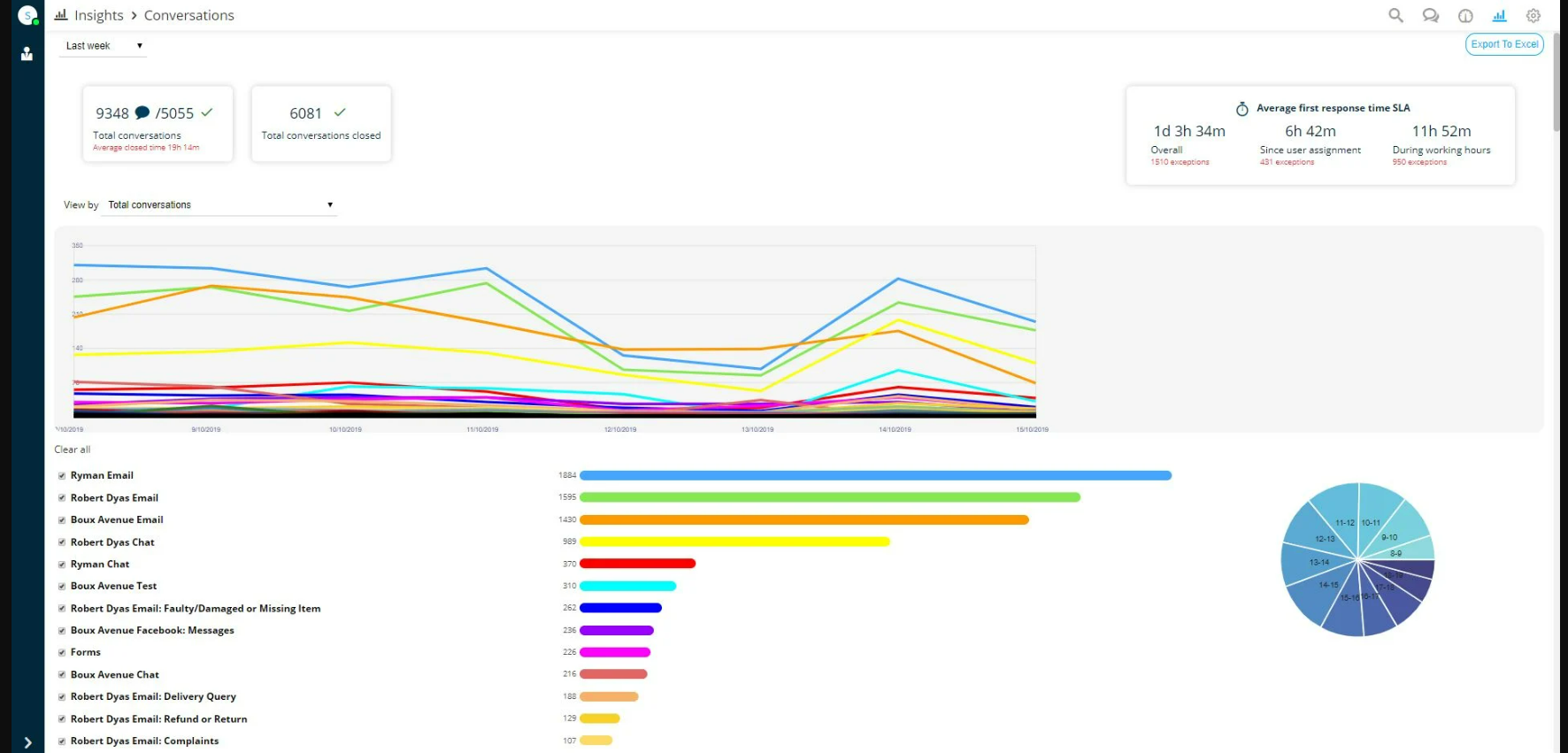Screen dimensions: 1568x753
Task: Open the Last week date range dropdown
Action: pyautogui.click(x=104, y=46)
